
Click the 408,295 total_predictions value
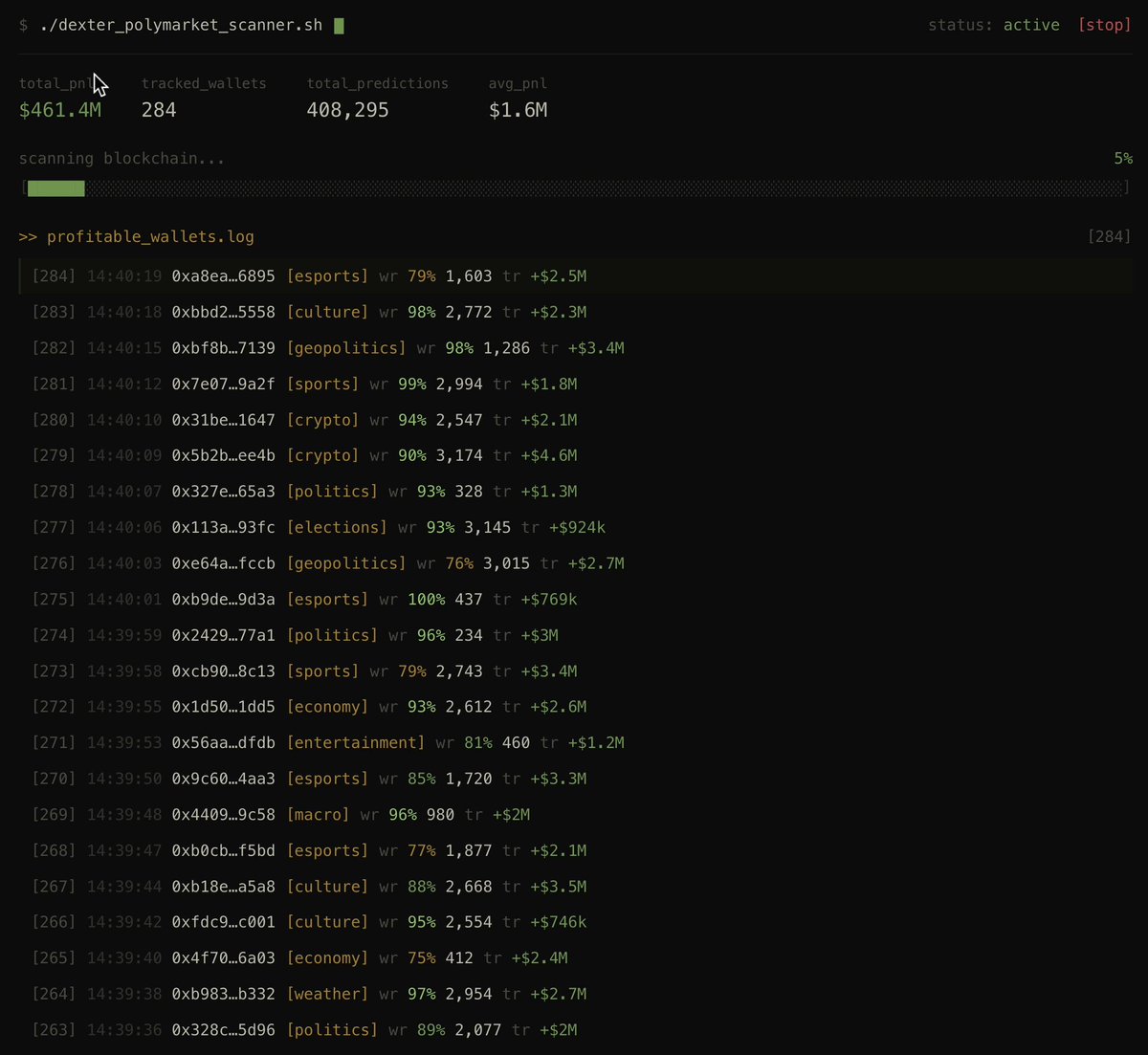click(347, 110)
